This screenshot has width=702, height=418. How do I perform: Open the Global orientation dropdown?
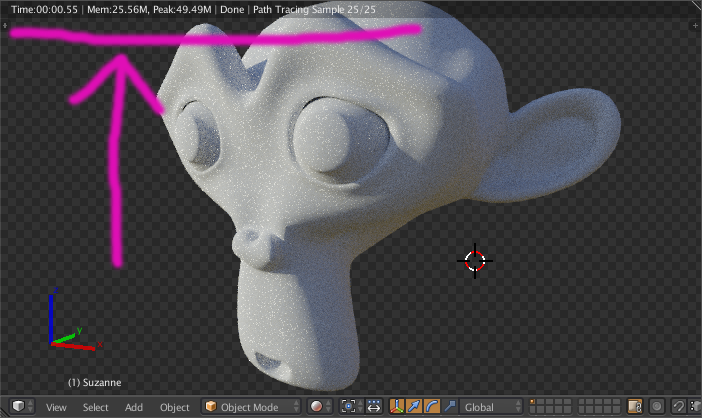(492, 407)
